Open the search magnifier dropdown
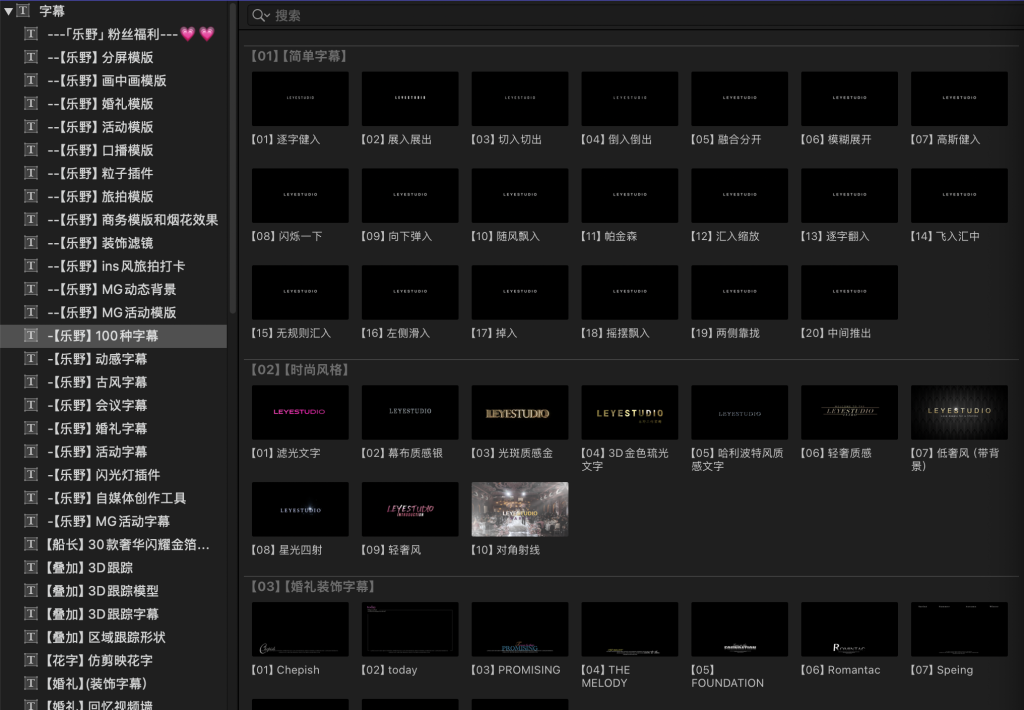Image resolution: width=1024 pixels, height=710 pixels. click(261, 15)
